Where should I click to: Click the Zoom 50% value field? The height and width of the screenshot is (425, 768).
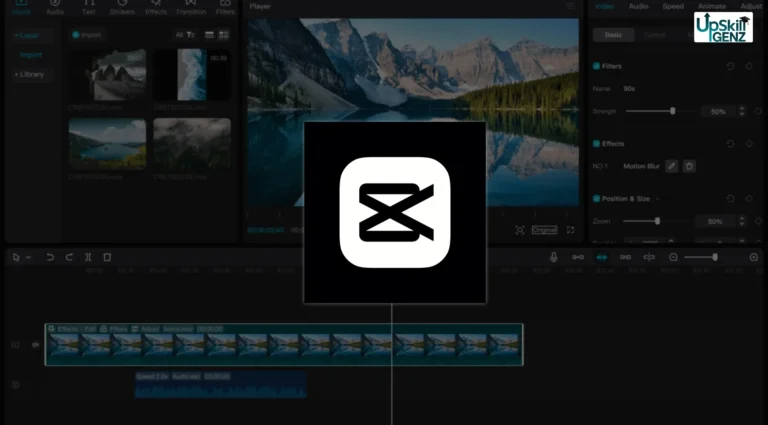(x=715, y=222)
